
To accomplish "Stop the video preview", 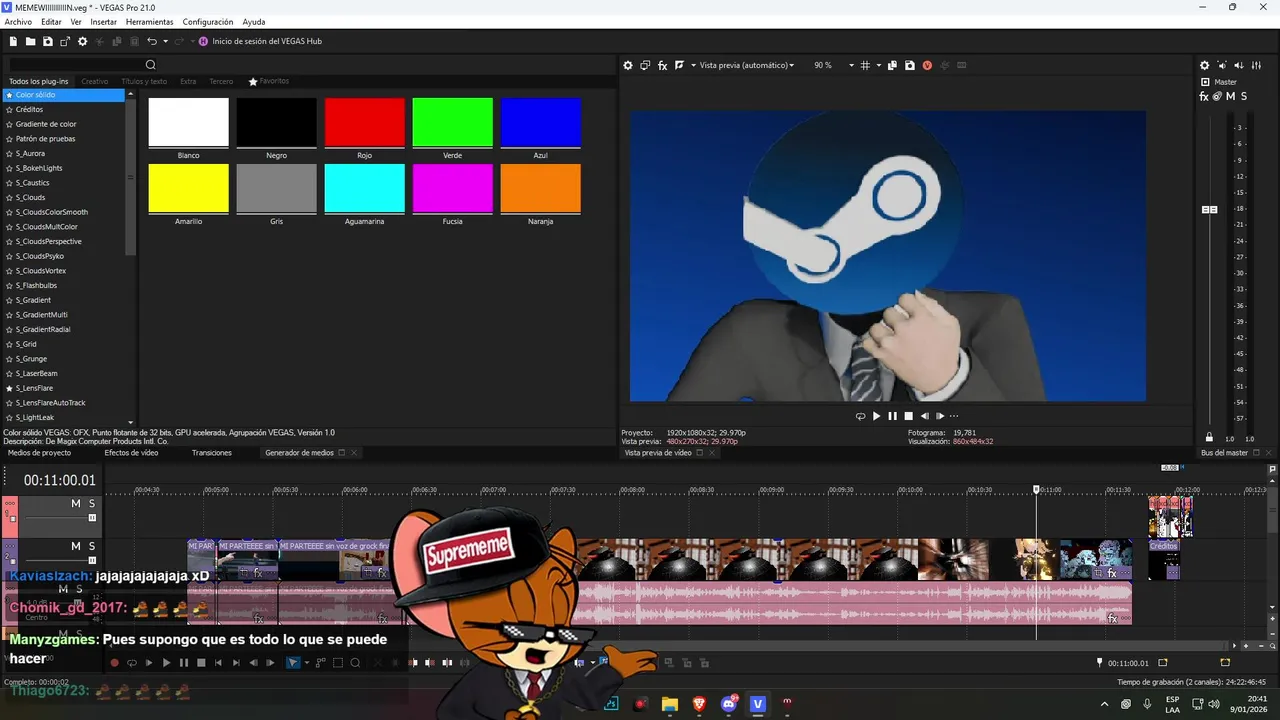I will click(909, 416).
